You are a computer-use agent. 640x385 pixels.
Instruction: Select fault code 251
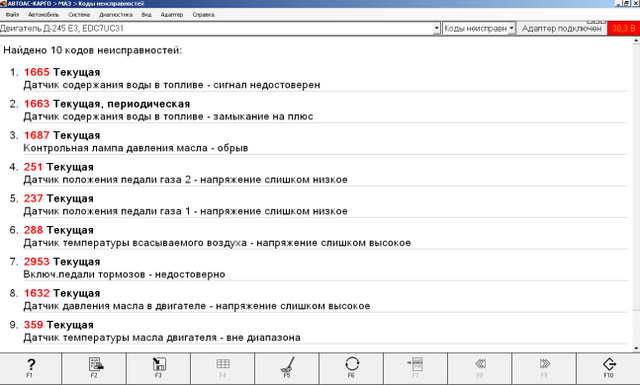point(33,167)
